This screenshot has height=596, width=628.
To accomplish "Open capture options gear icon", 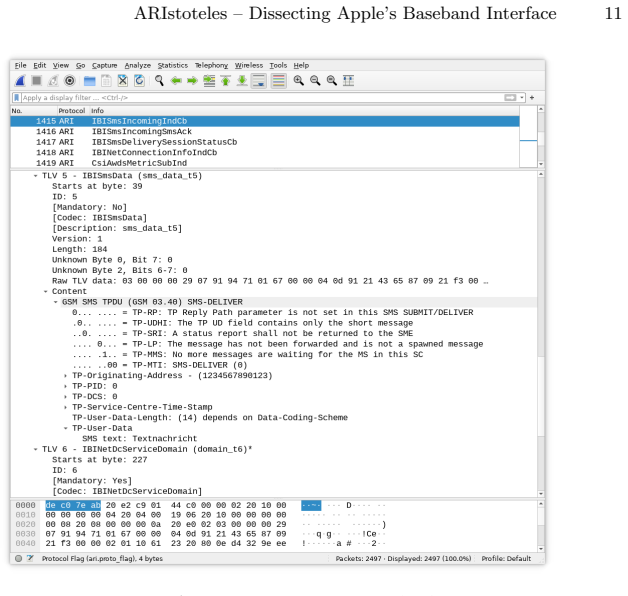I will (x=70, y=81).
